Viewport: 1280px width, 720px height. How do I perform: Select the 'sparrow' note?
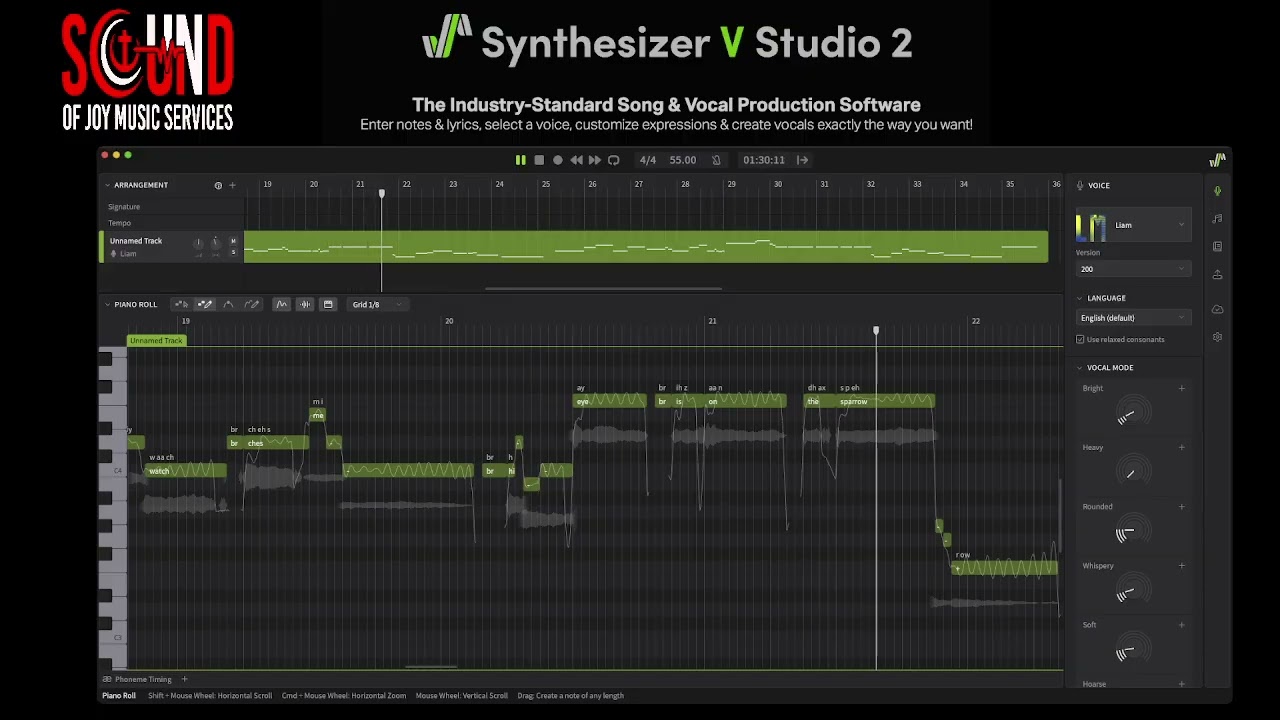pos(886,401)
